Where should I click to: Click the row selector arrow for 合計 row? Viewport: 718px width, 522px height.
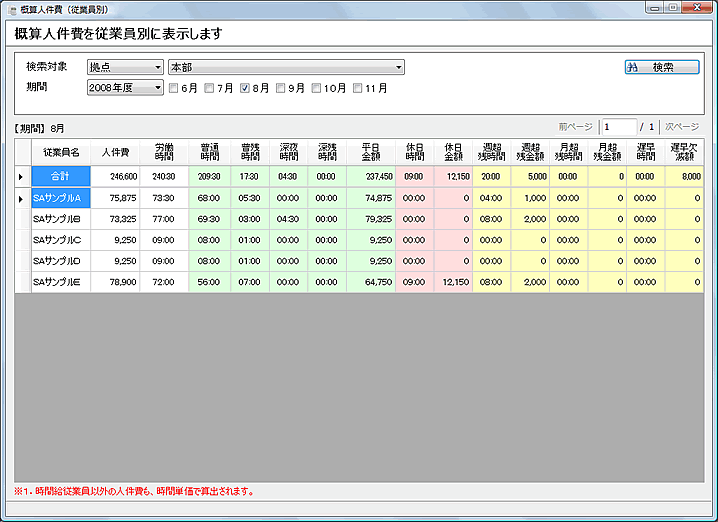point(22,176)
